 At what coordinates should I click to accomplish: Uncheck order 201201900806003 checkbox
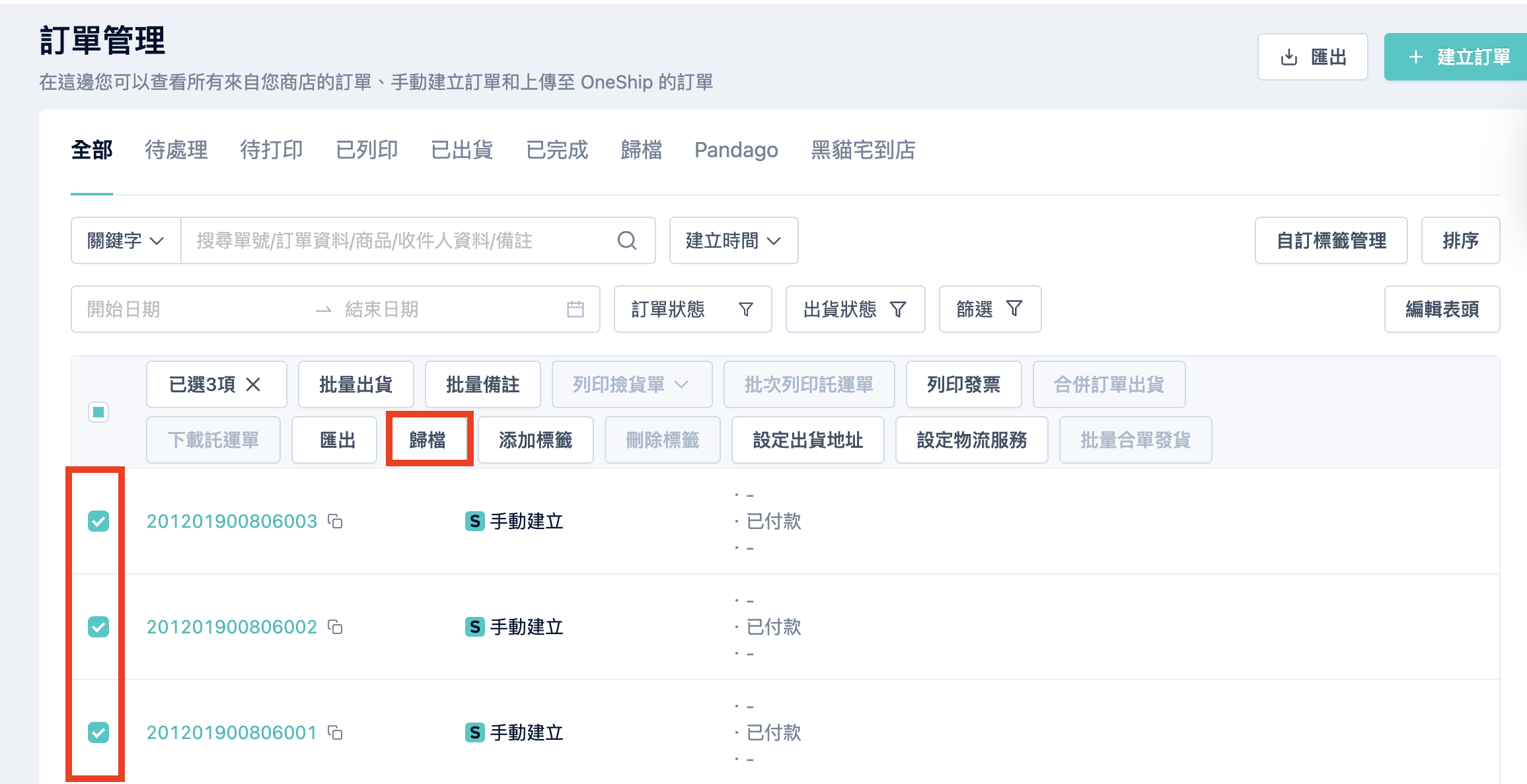click(x=98, y=521)
